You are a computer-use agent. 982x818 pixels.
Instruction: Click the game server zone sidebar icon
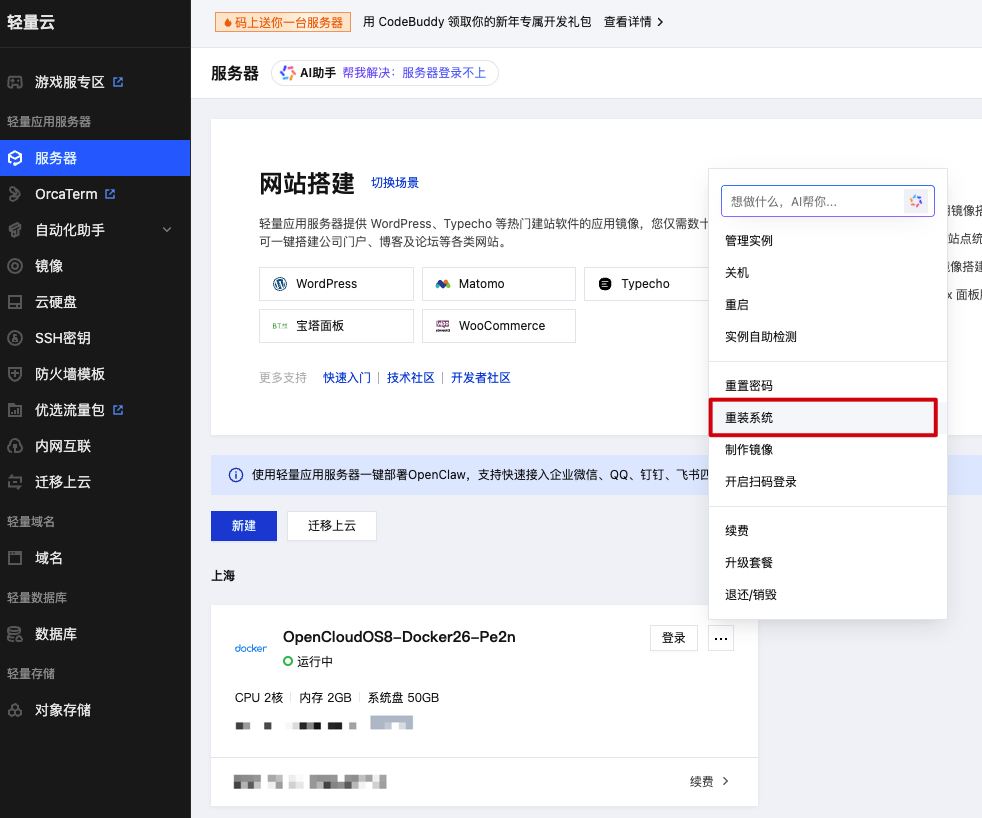coord(15,82)
